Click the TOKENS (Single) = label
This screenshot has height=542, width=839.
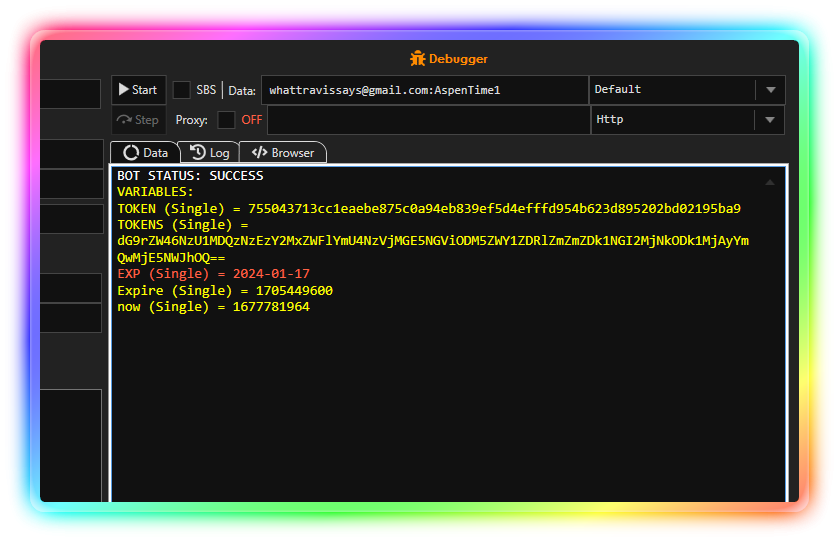coord(182,225)
